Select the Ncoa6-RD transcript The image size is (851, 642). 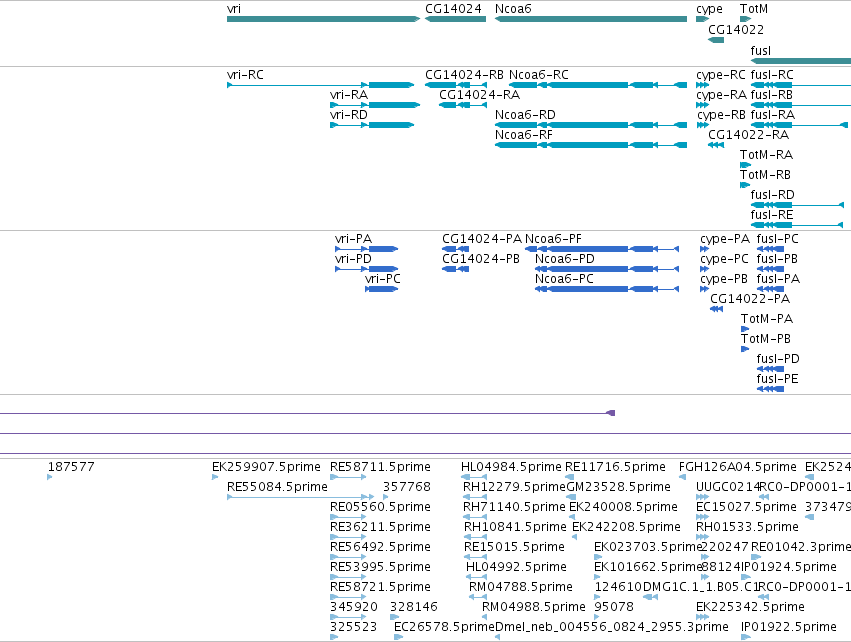click(x=591, y=125)
